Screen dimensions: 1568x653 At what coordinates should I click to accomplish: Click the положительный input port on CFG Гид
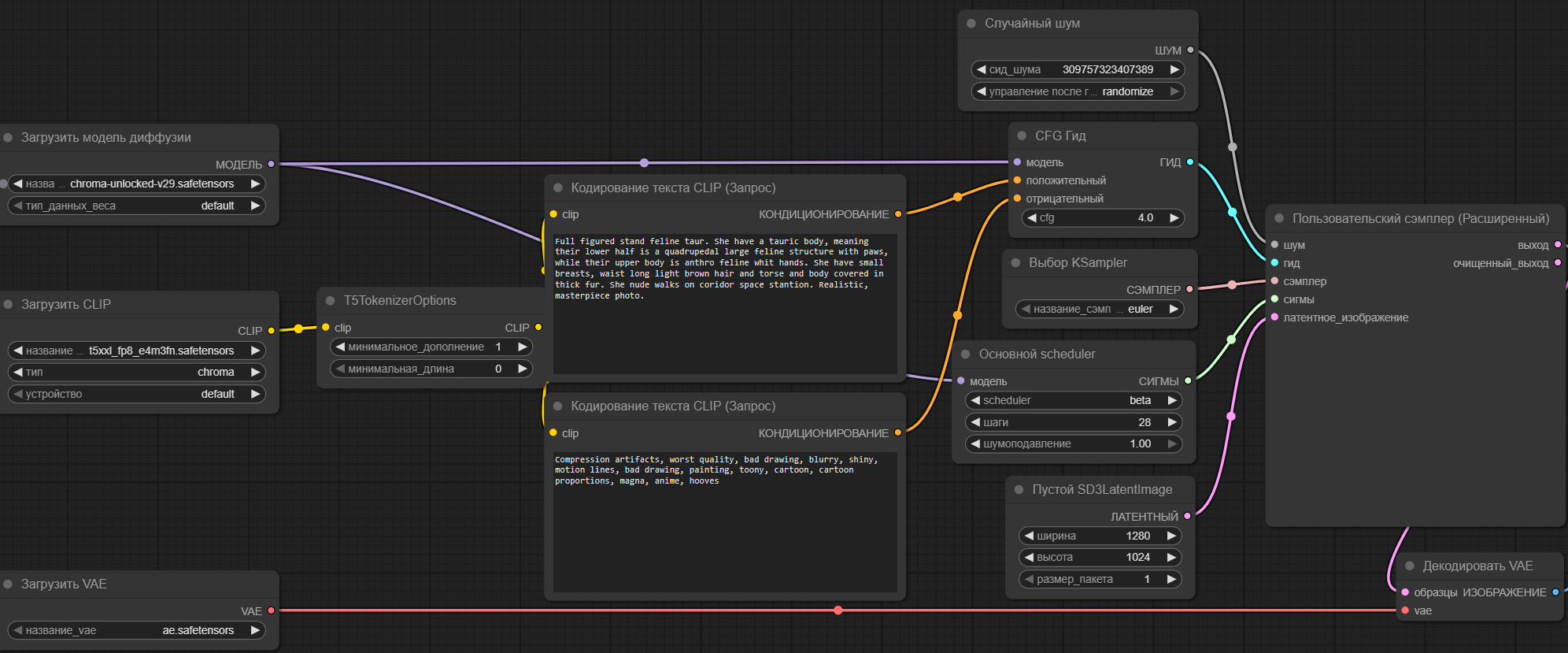(x=1017, y=180)
